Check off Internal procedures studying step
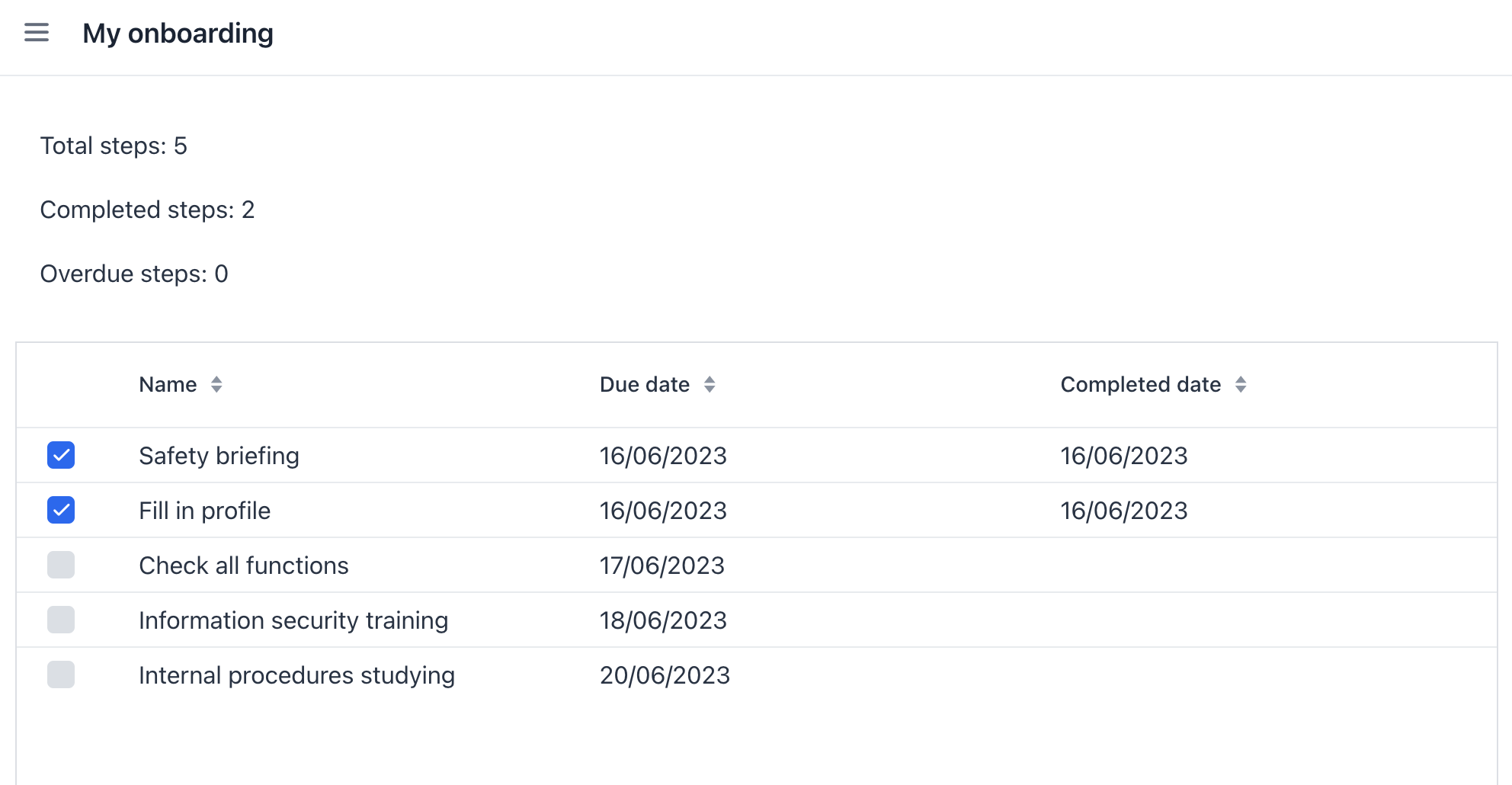 point(61,674)
